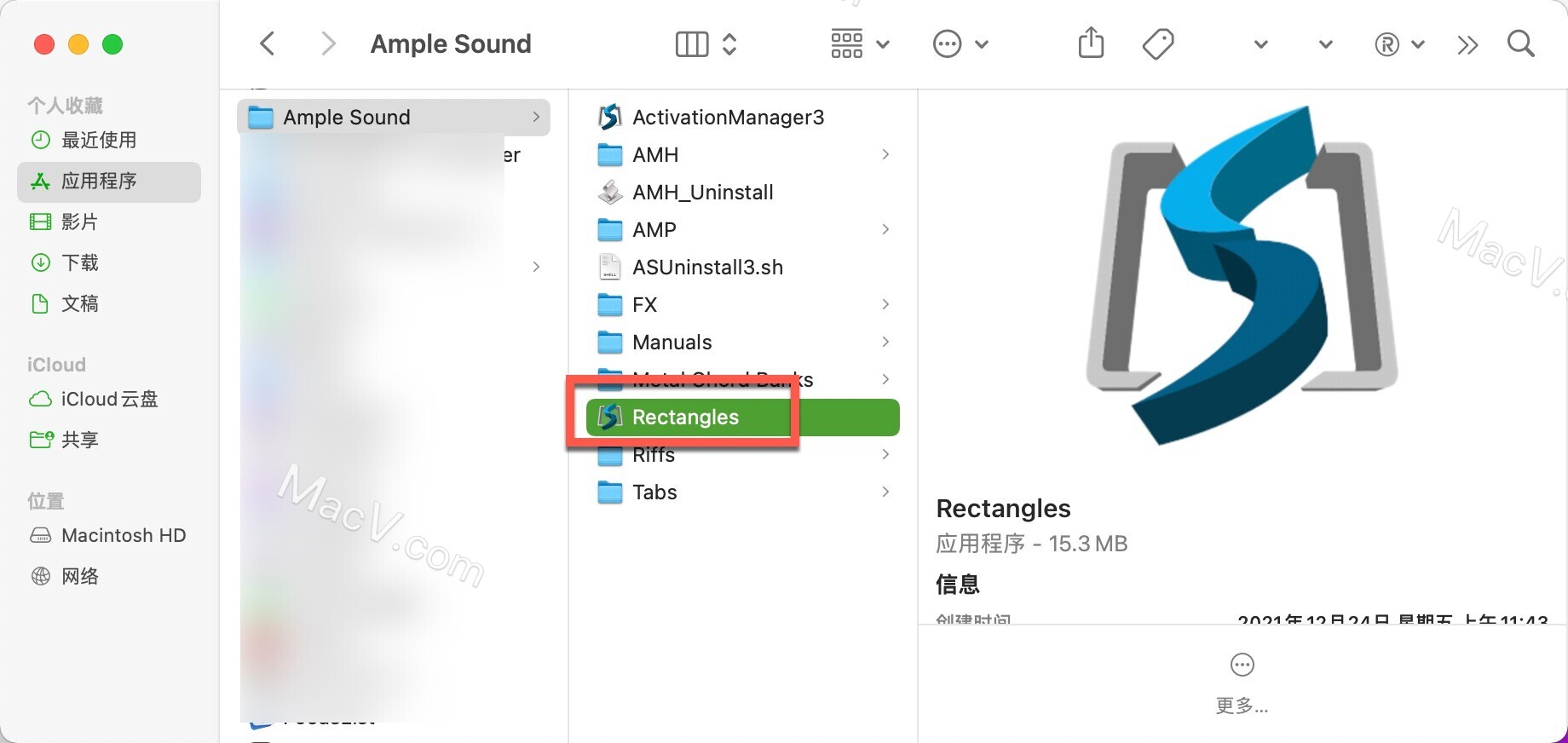This screenshot has height=743, width=1568.
Task: Select the FX folder
Action: (741, 304)
